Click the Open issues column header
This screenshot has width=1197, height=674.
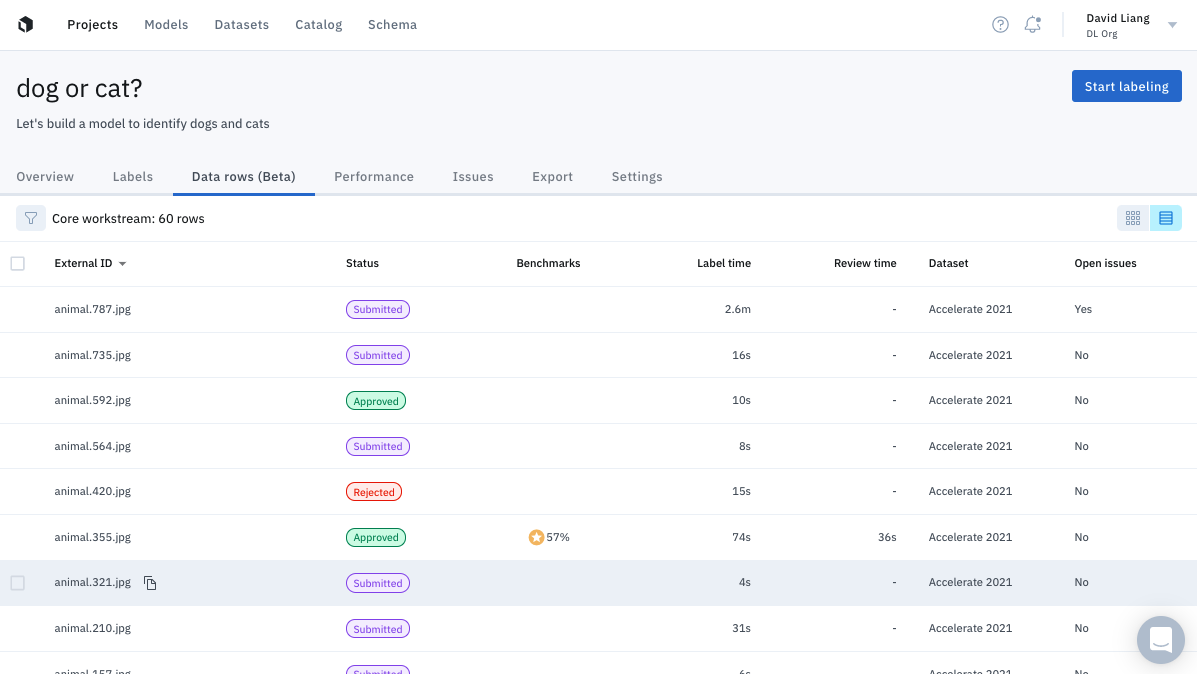coord(1105,263)
